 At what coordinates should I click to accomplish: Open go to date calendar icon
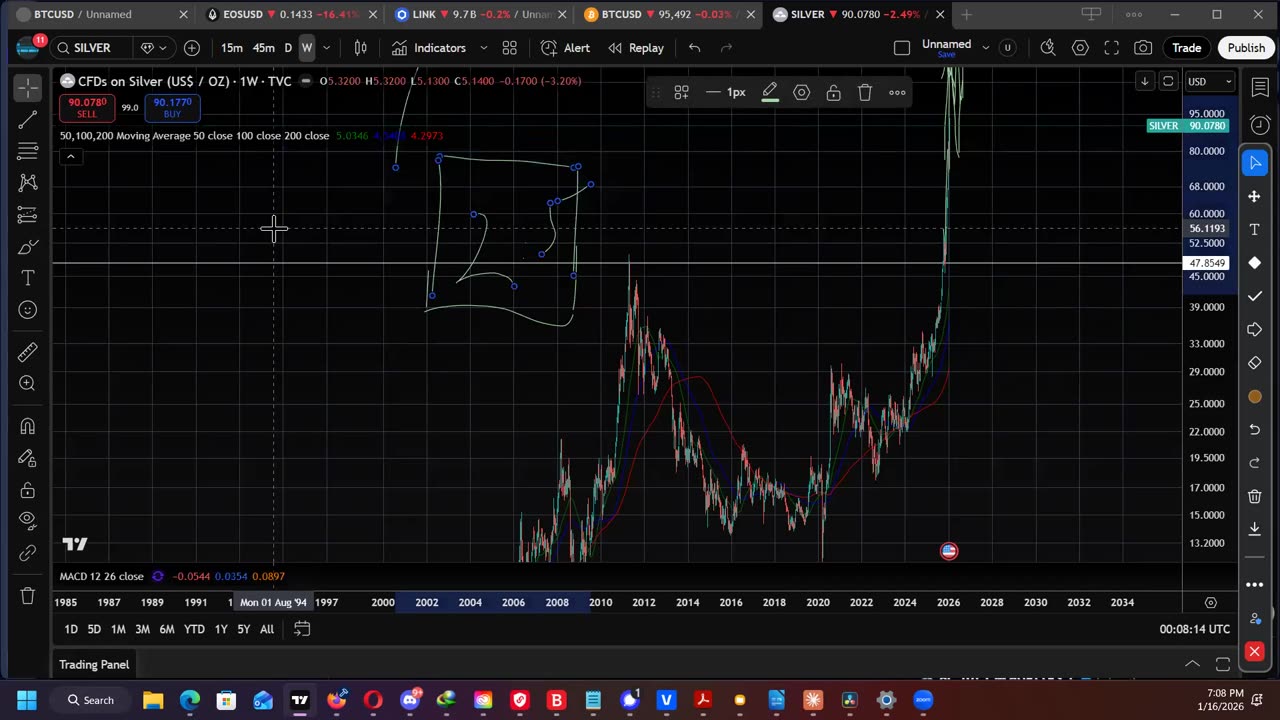click(x=302, y=629)
